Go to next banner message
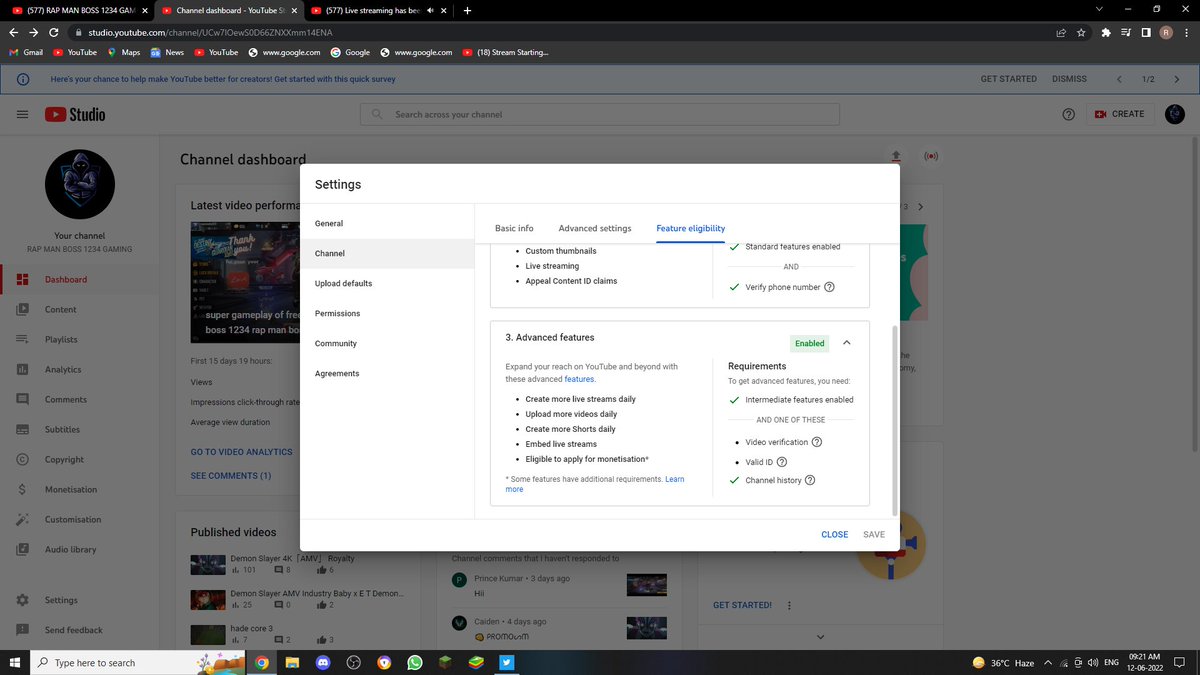 [x=1178, y=79]
